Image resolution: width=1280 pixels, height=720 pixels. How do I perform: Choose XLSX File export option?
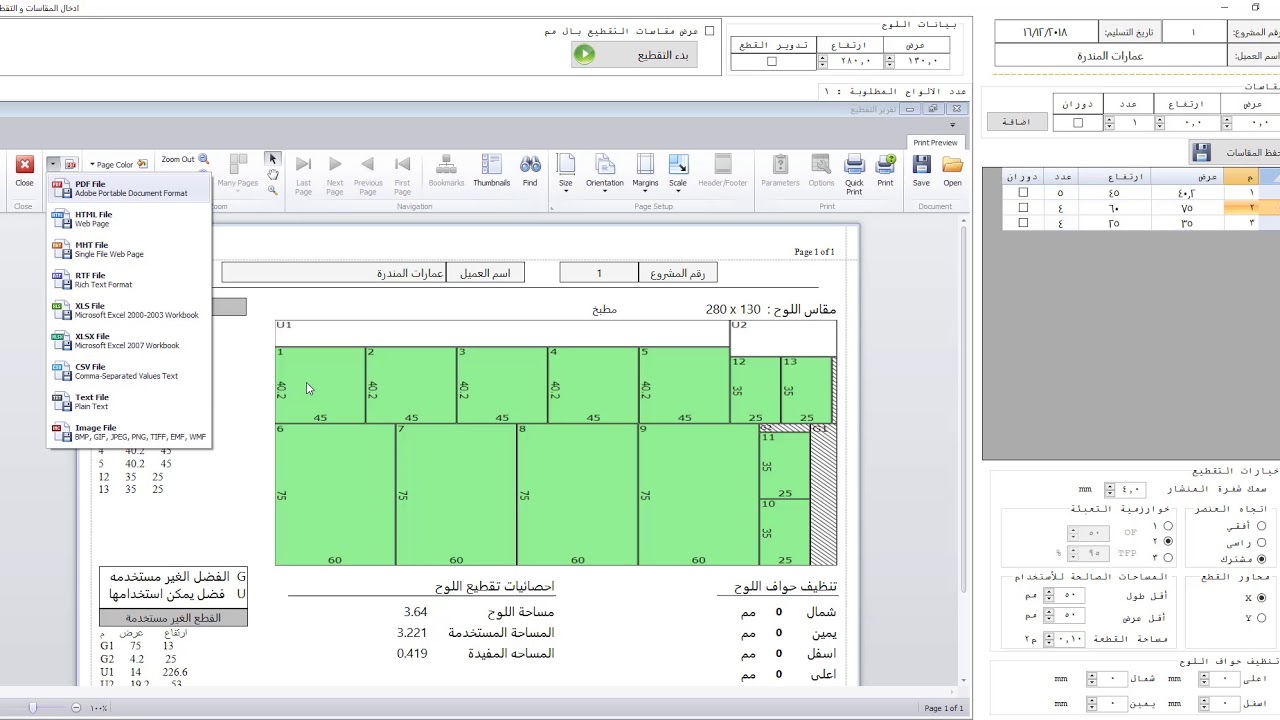click(x=130, y=341)
